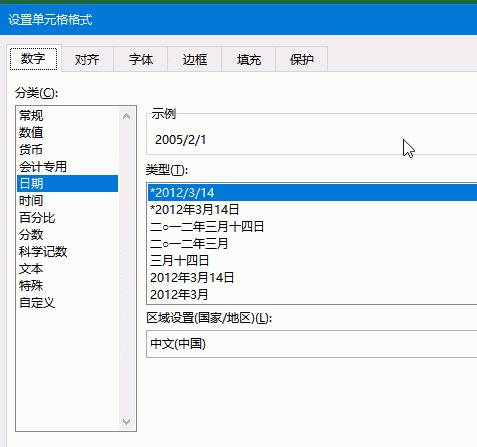
Task: Choose the 分数 category
Action: (67, 235)
